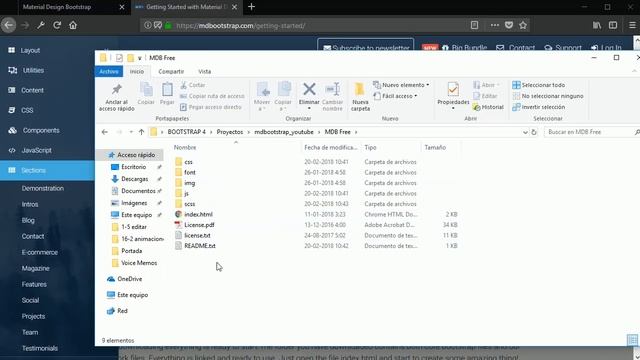
Task: Click Invertir selección
Action: coord(538,107)
